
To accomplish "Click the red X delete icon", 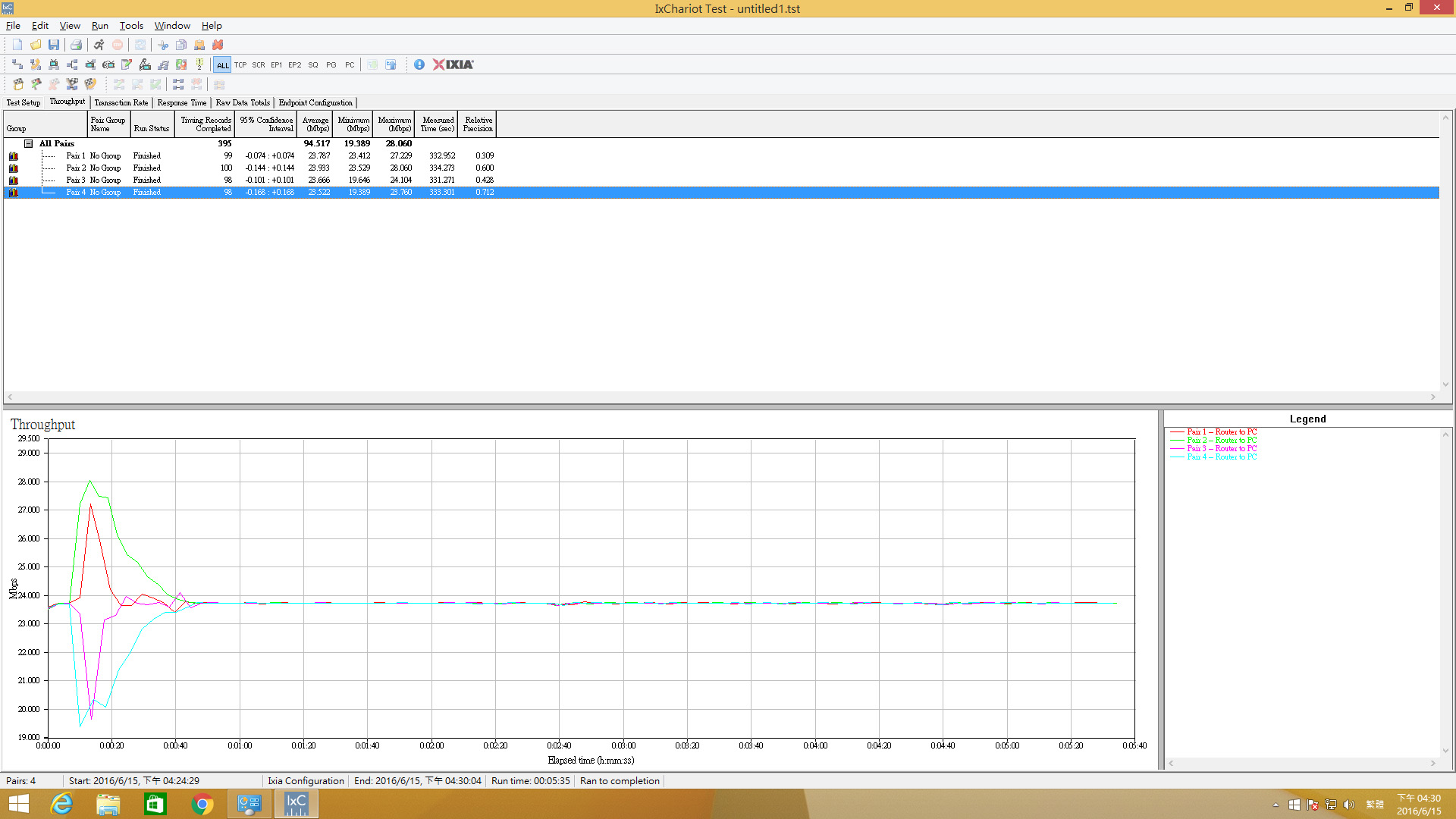I will pos(218,45).
